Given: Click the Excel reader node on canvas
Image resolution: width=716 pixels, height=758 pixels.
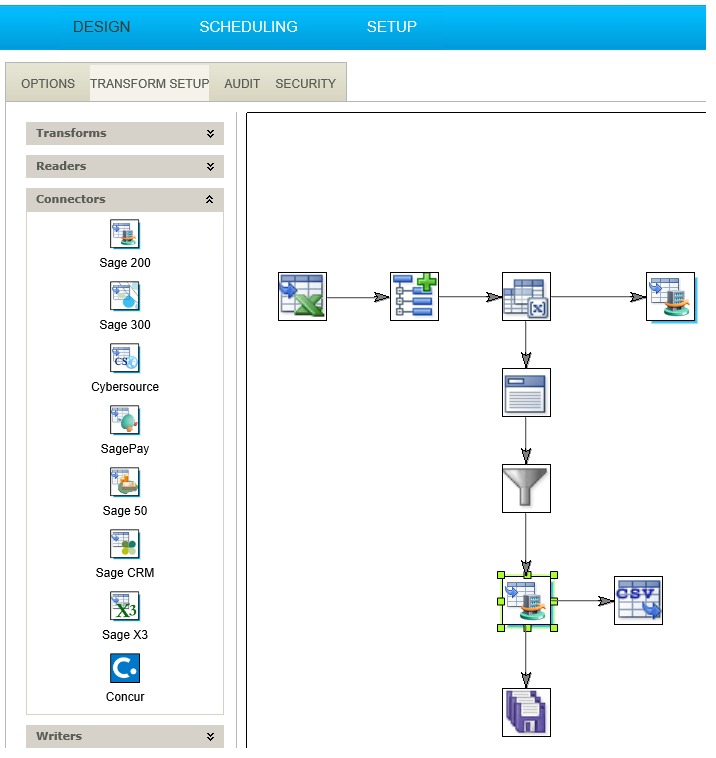Looking at the screenshot, I should pyautogui.click(x=302, y=297).
